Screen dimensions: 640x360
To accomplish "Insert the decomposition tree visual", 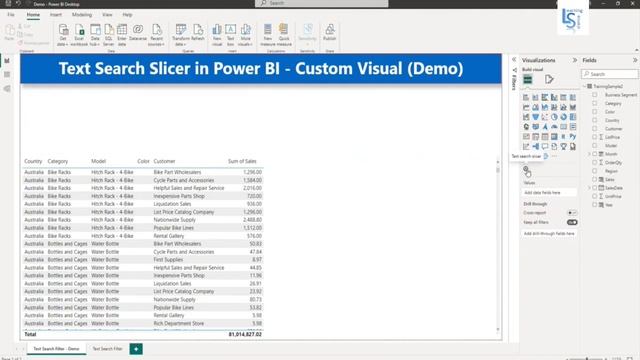I will (536, 147).
